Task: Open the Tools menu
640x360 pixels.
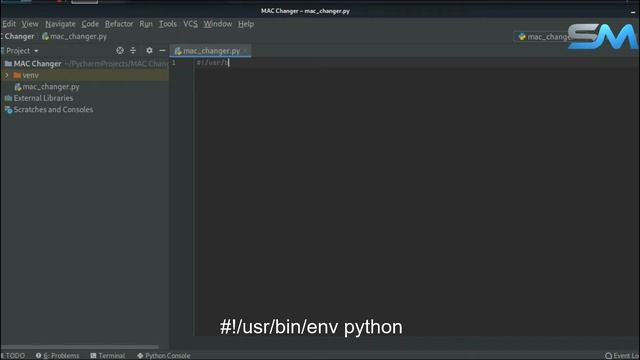Action: click(168, 24)
